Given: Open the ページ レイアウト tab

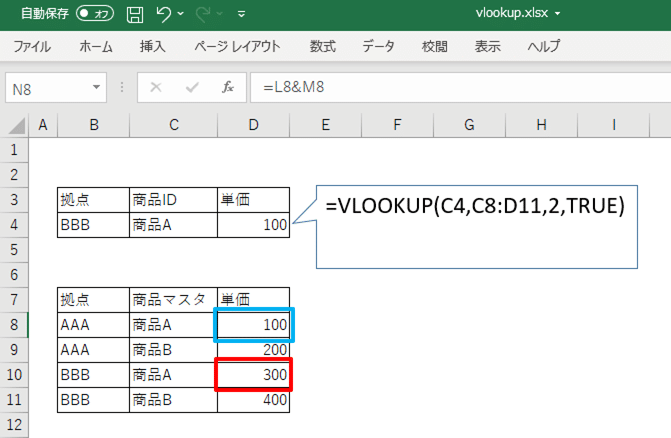Looking at the screenshot, I should click(238, 46).
